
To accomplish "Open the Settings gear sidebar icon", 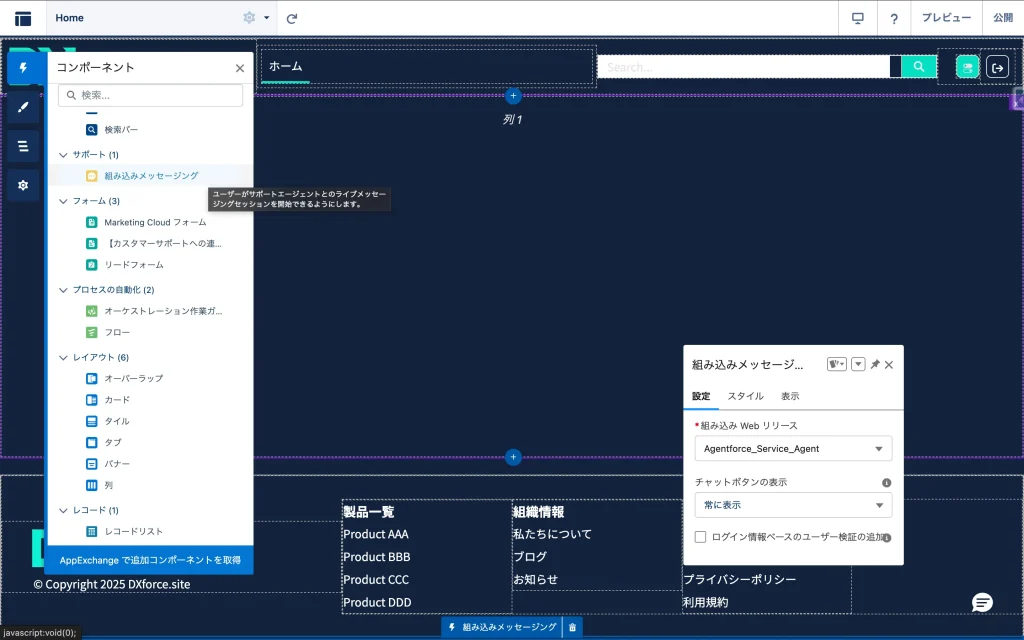I will coord(23,185).
